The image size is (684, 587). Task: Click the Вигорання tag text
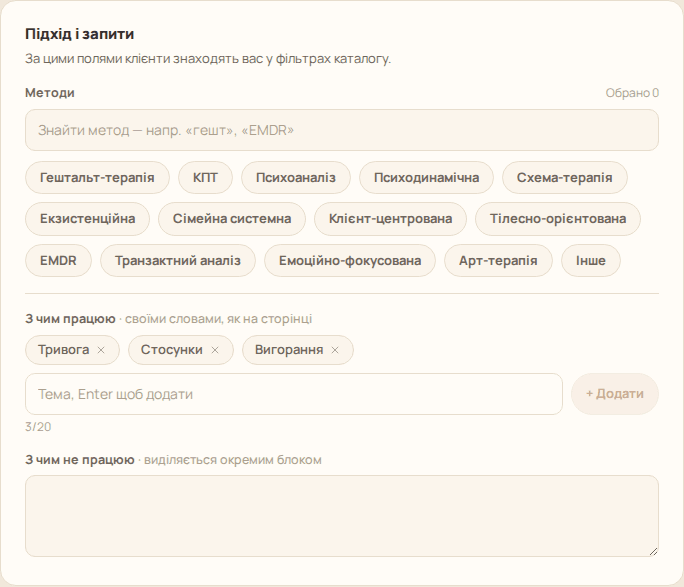coord(289,350)
